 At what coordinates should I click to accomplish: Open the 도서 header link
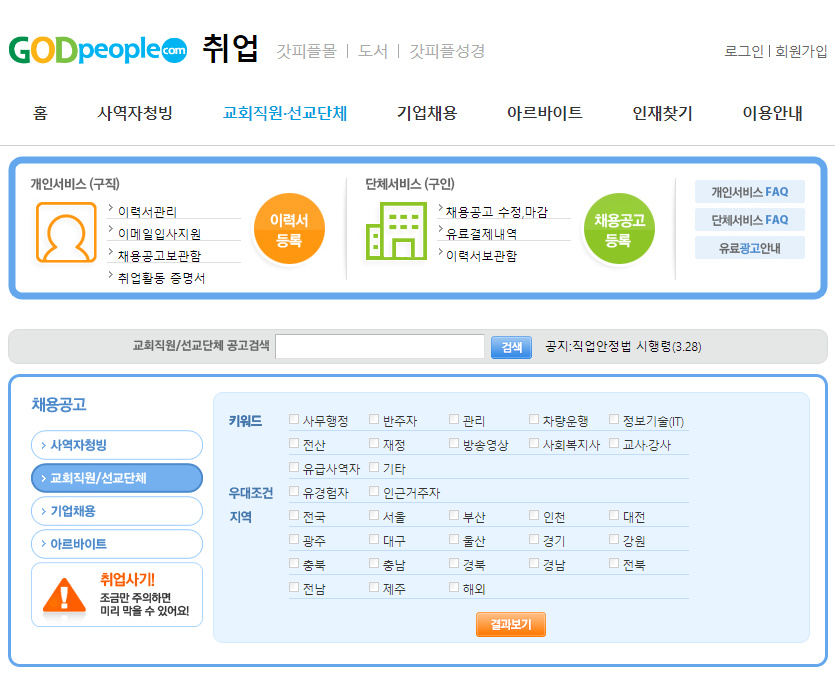point(373,51)
